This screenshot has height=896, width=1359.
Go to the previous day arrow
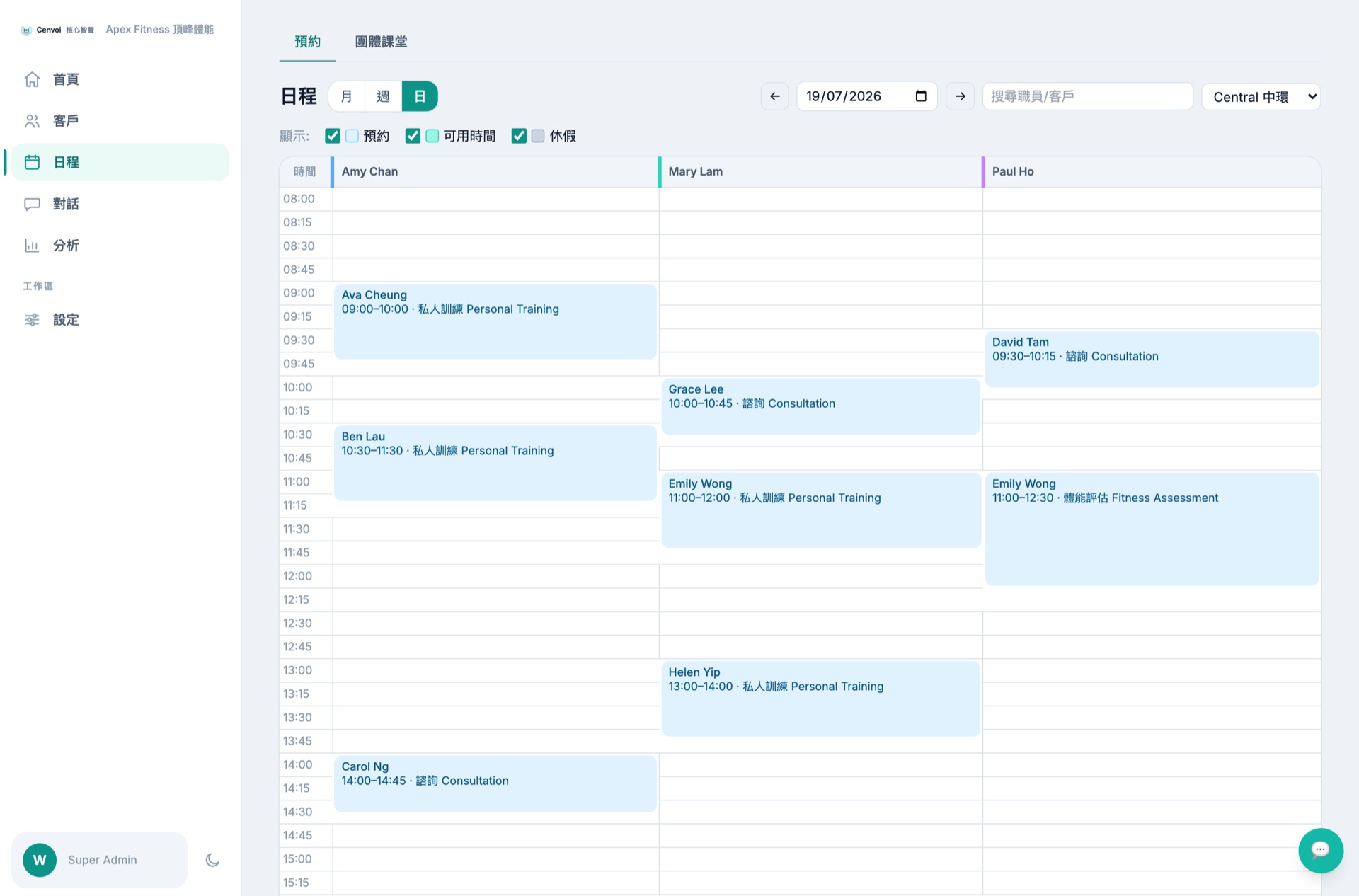click(x=774, y=96)
